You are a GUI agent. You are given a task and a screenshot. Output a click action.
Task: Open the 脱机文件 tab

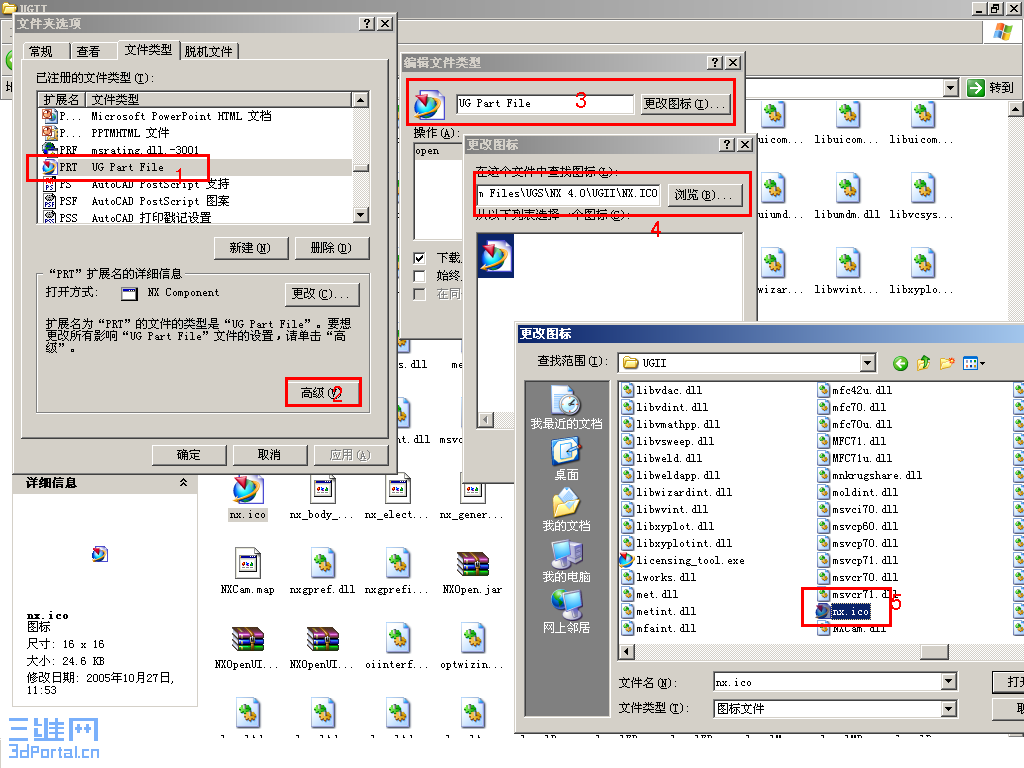click(x=208, y=51)
